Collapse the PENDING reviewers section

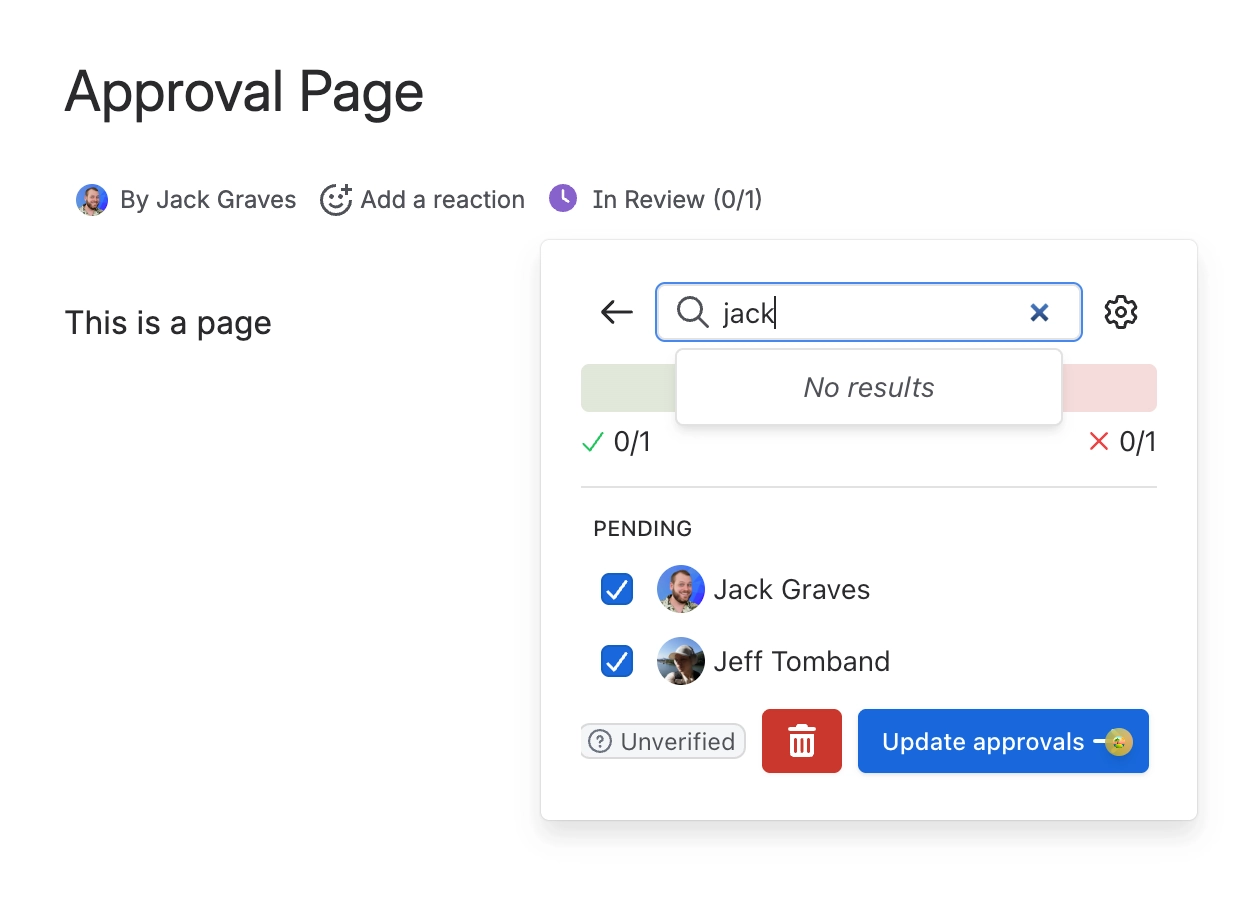[642, 528]
